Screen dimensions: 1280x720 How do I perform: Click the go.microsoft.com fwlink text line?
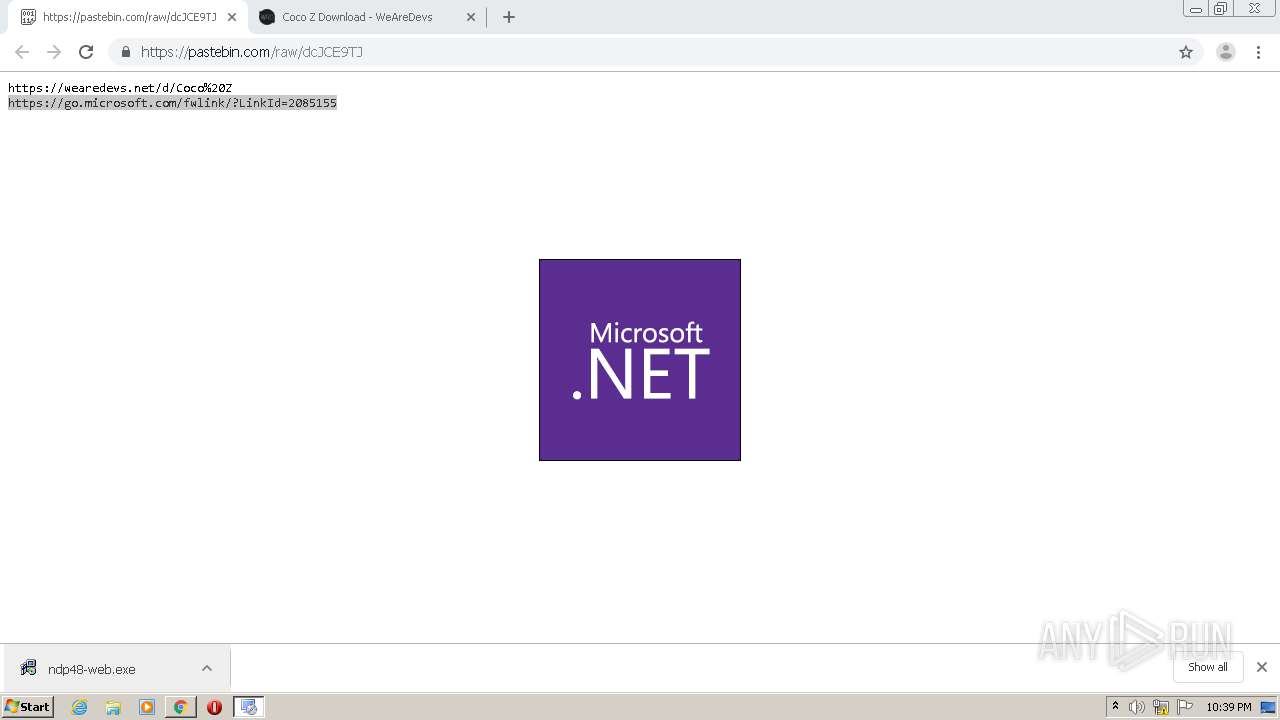click(172, 103)
